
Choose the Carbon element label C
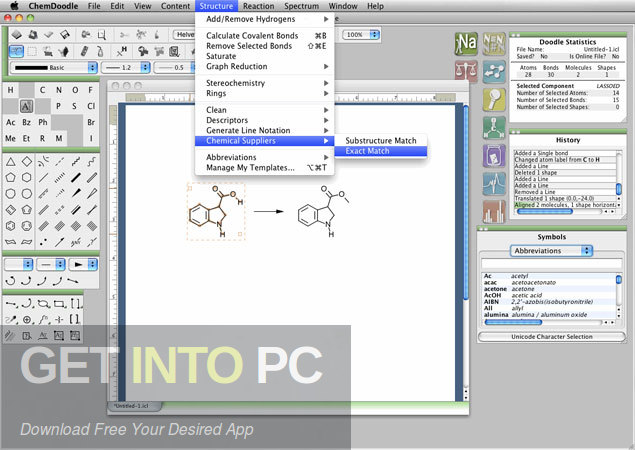click(43, 90)
